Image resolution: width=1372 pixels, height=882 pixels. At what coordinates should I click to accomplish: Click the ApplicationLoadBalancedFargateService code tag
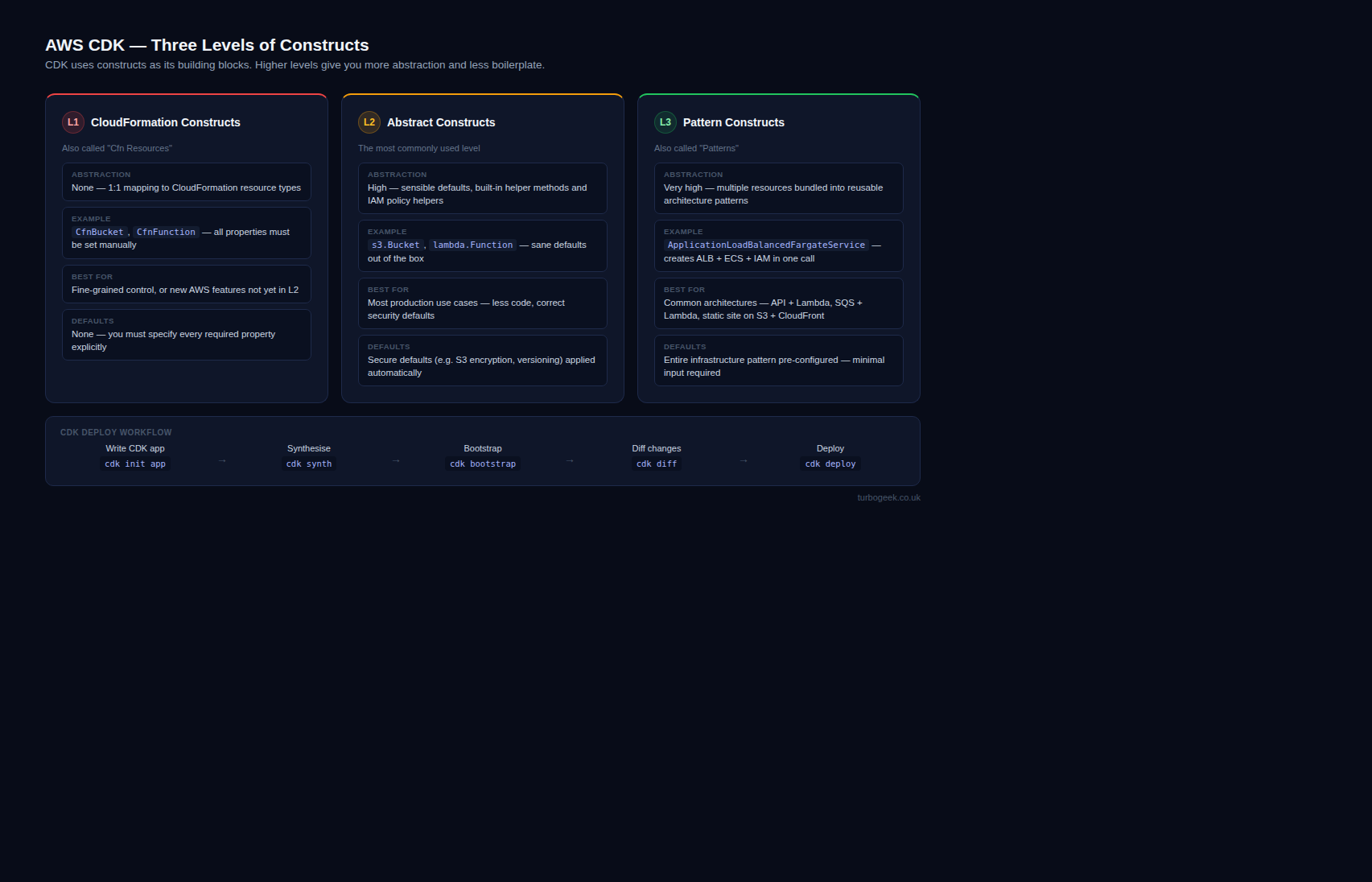766,245
